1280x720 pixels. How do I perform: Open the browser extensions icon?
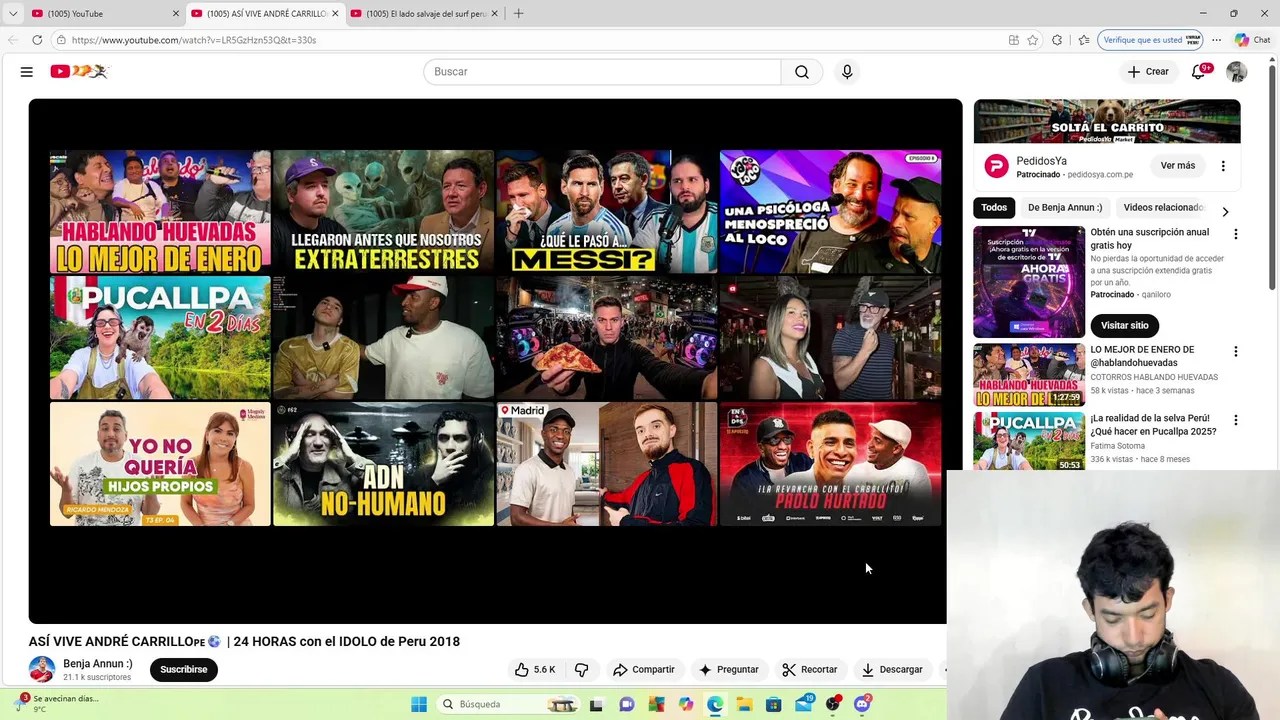(1057, 40)
